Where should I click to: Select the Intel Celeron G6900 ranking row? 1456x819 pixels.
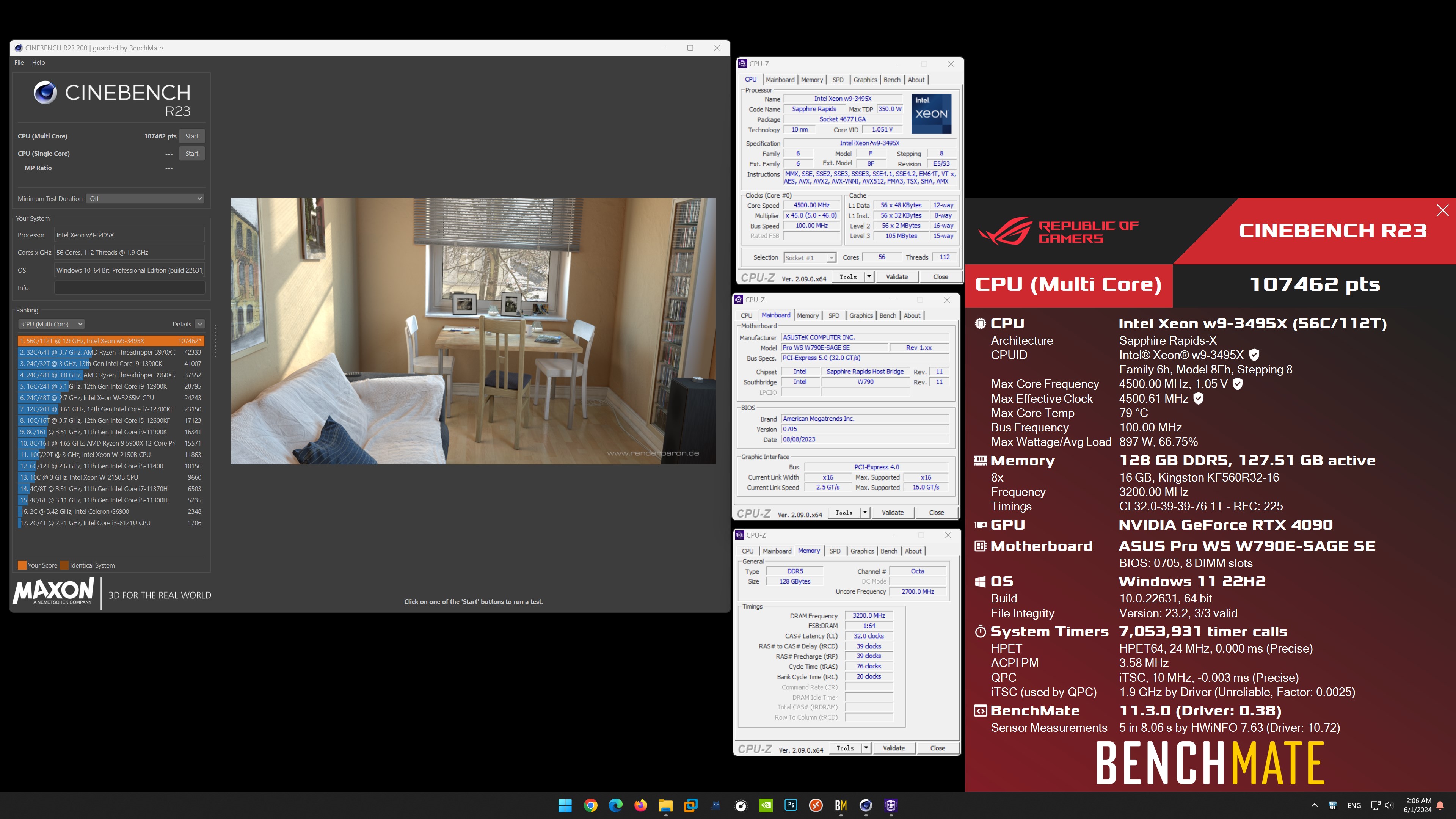pos(111,511)
